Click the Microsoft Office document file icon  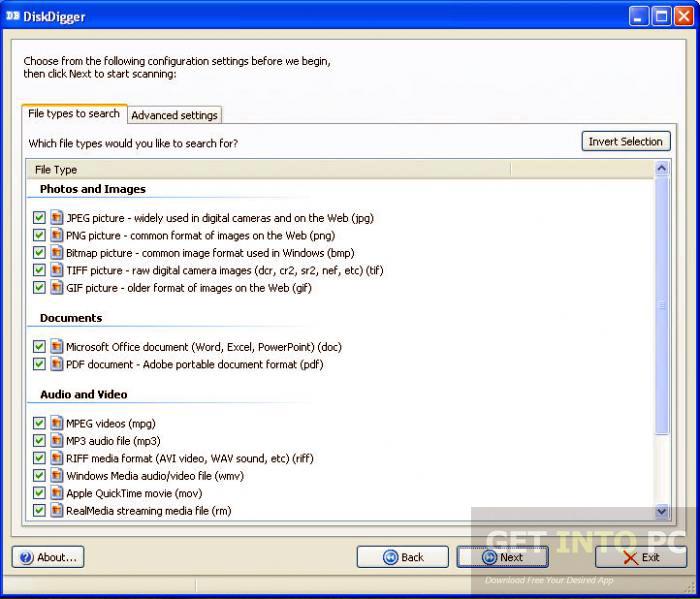(x=56, y=347)
